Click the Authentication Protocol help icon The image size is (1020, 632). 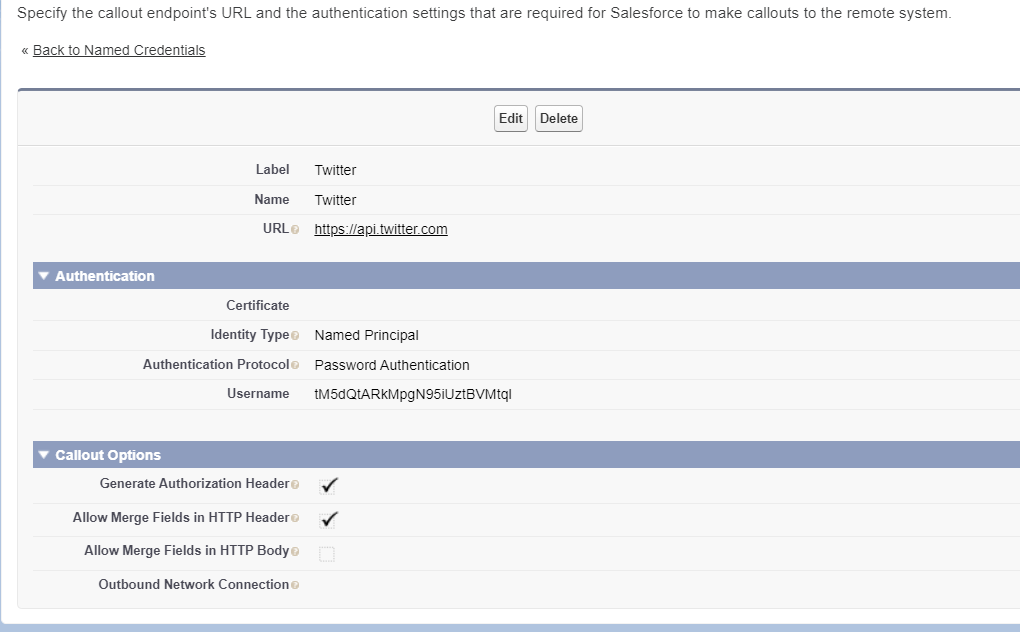point(295,365)
